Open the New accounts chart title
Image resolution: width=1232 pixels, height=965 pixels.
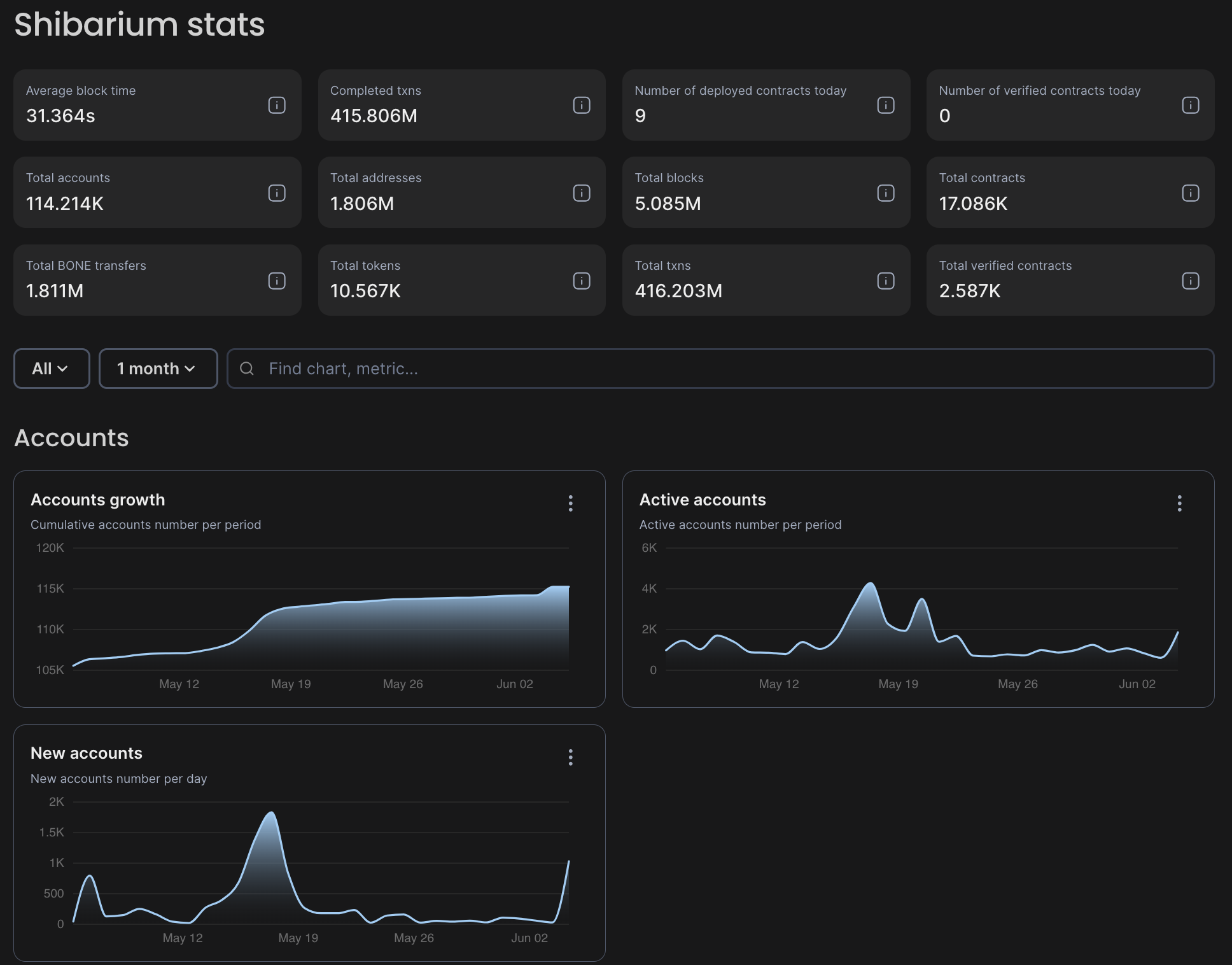[x=87, y=753]
